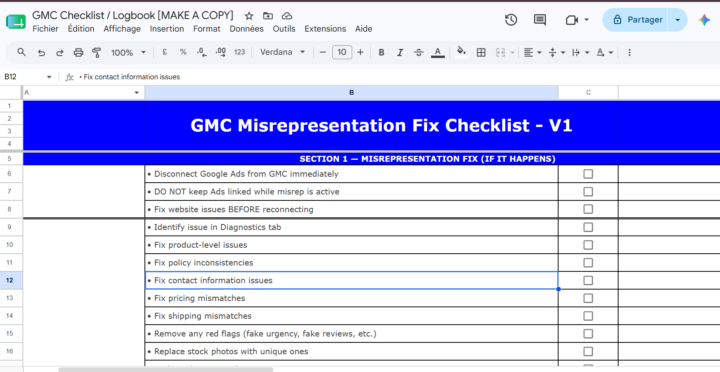720x372 pixels.
Task: Expand Name box B12 dropdown arrow
Action: [49, 77]
